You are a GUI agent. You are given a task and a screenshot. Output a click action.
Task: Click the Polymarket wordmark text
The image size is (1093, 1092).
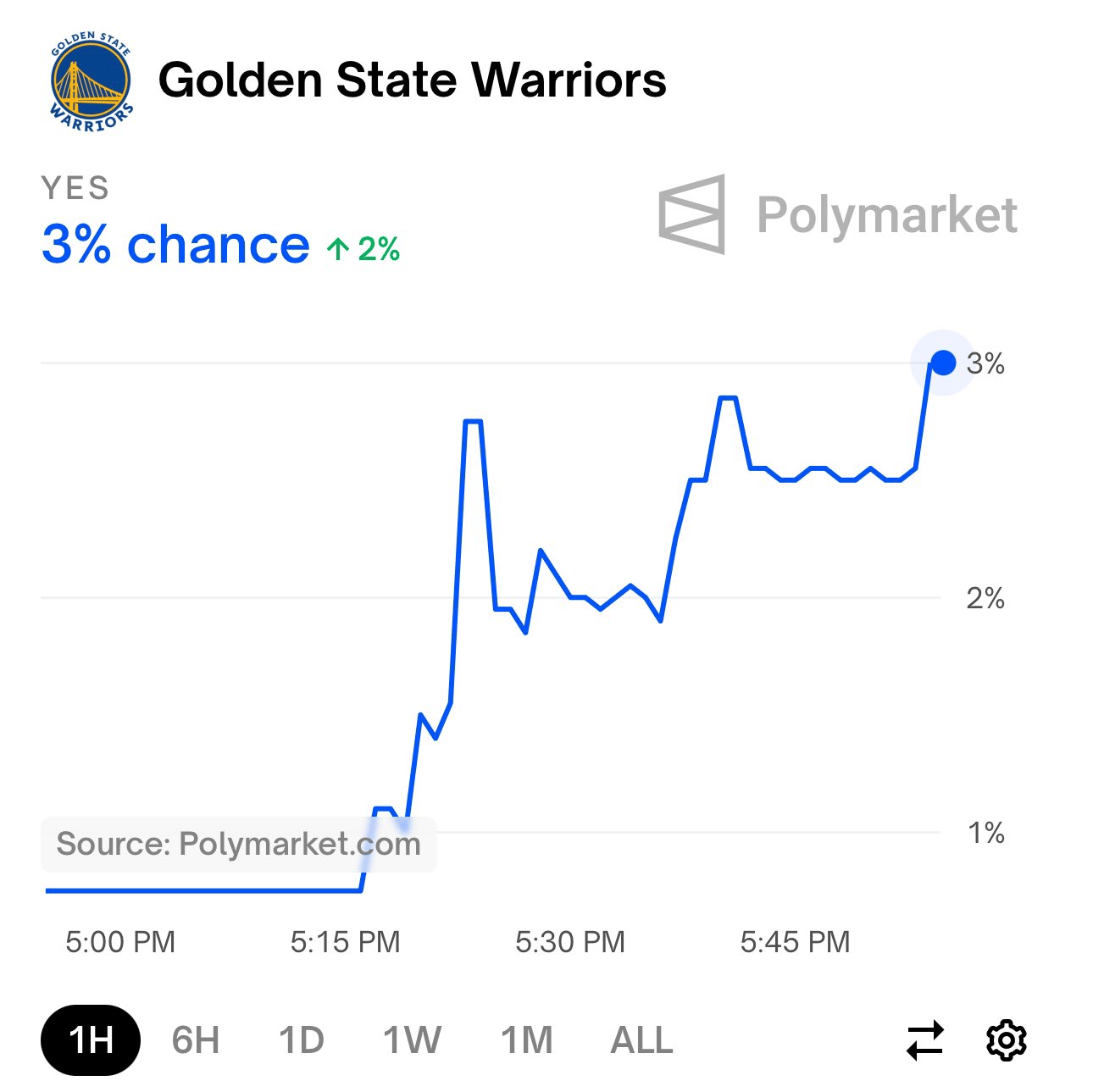(887, 215)
